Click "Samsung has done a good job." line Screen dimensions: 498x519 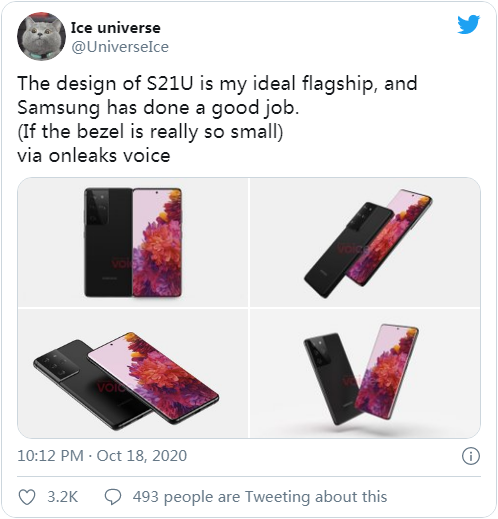click(158, 108)
